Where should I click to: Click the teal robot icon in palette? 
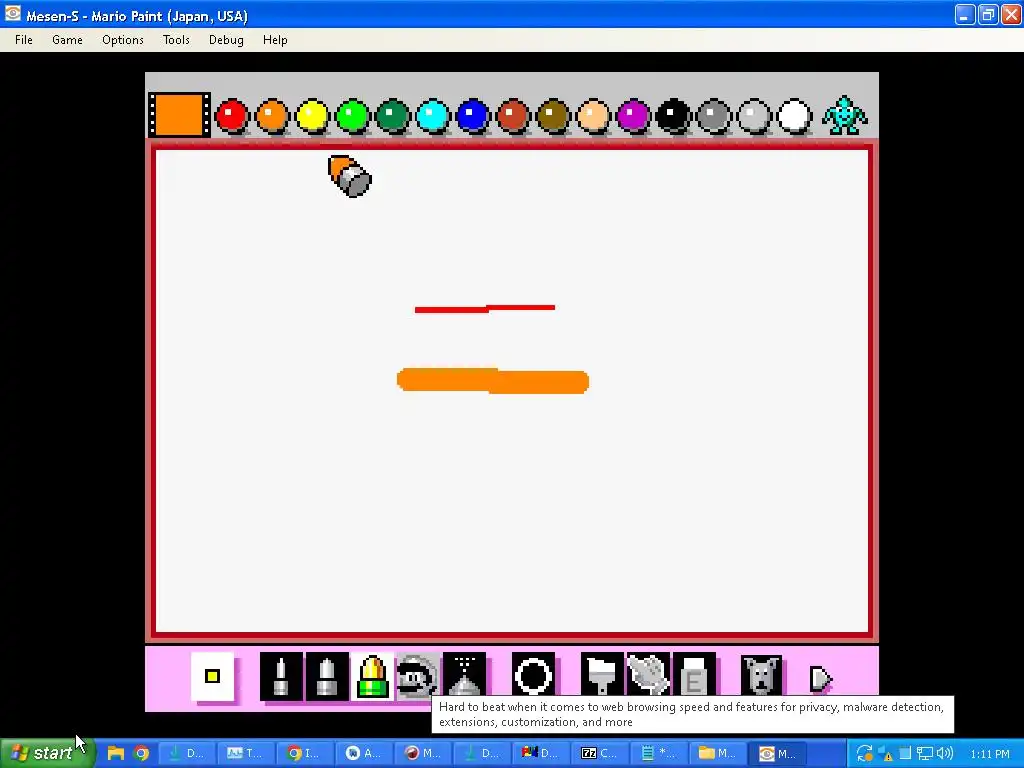[844, 116]
